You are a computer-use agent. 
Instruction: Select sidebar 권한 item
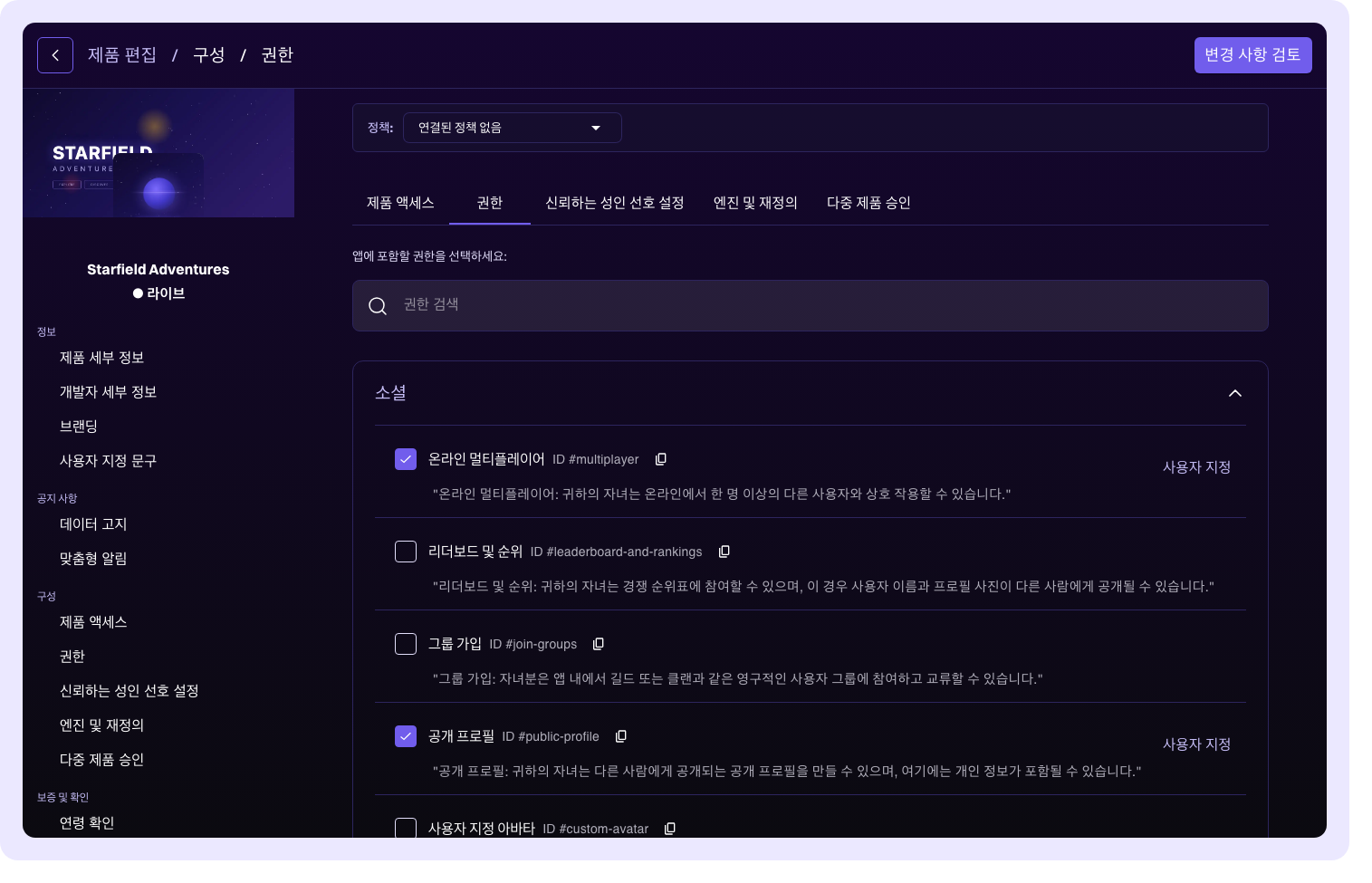point(72,657)
